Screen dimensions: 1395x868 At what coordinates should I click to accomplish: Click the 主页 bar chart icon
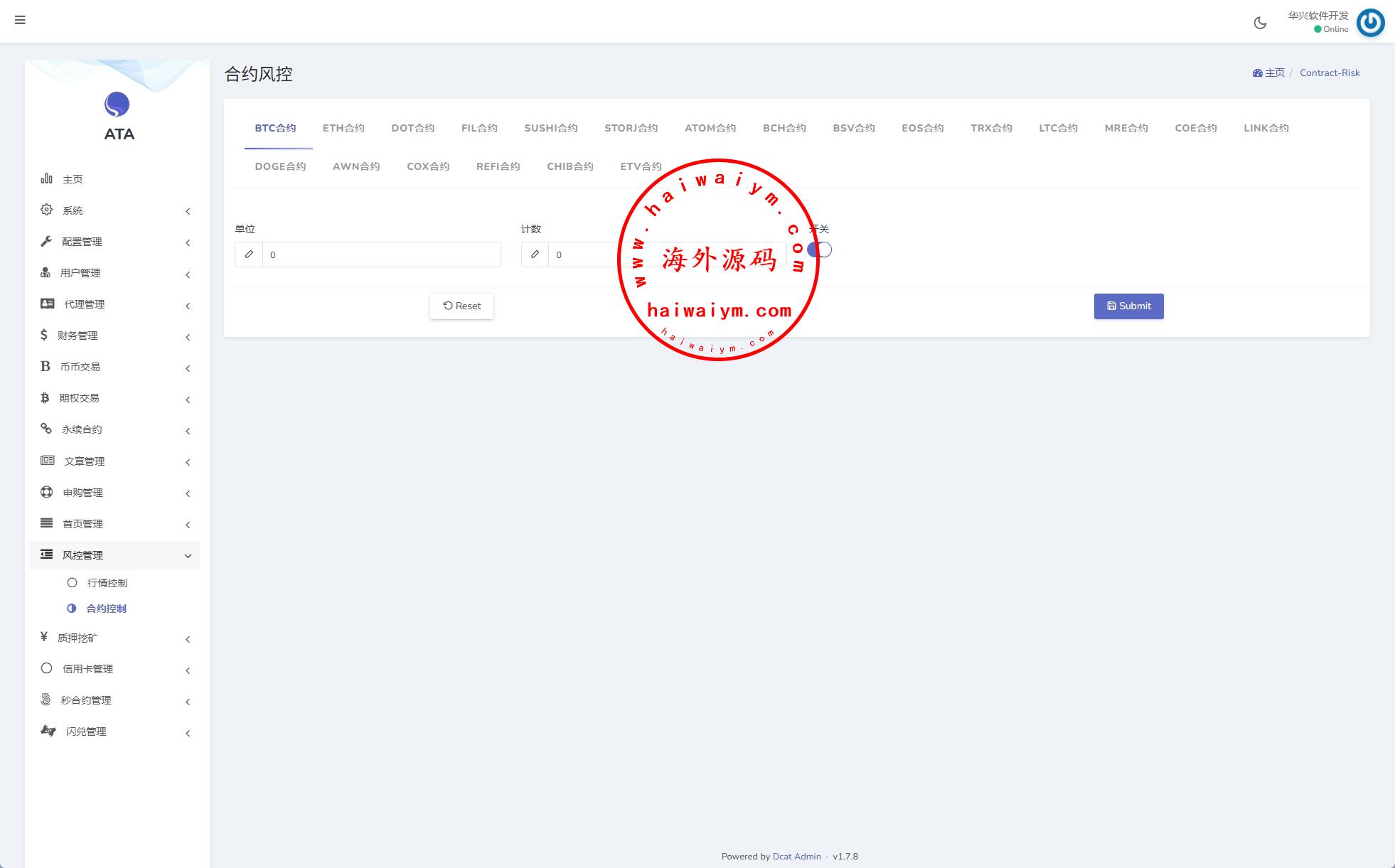click(47, 178)
